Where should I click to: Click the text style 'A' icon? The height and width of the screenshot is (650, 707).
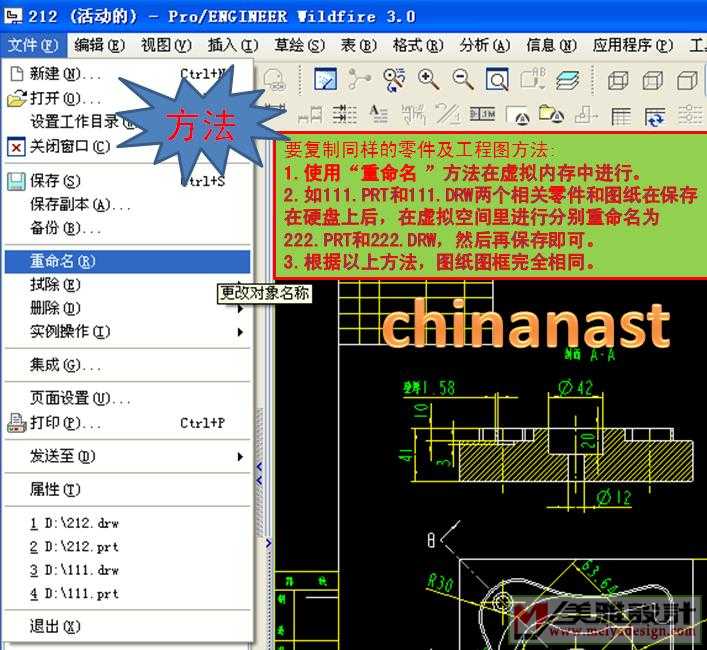click(378, 114)
